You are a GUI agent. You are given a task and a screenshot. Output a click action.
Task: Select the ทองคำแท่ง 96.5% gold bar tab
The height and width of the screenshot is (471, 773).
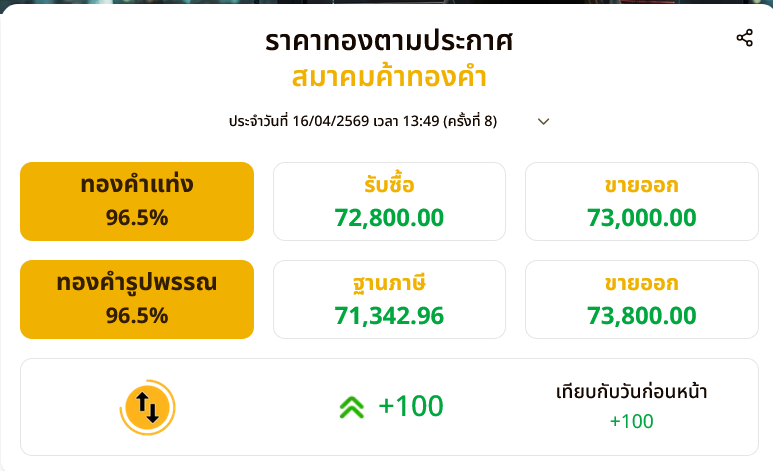[137, 201]
